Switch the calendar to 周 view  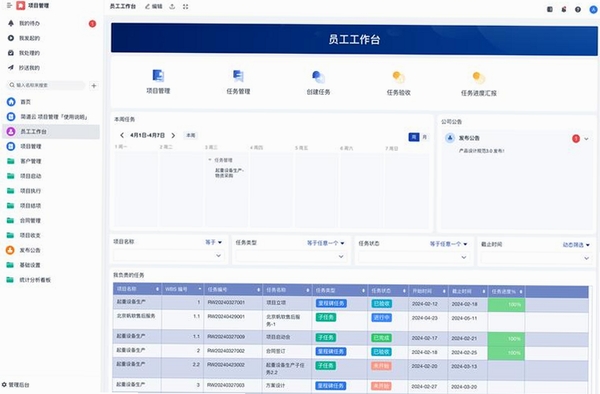pyautogui.click(x=414, y=137)
